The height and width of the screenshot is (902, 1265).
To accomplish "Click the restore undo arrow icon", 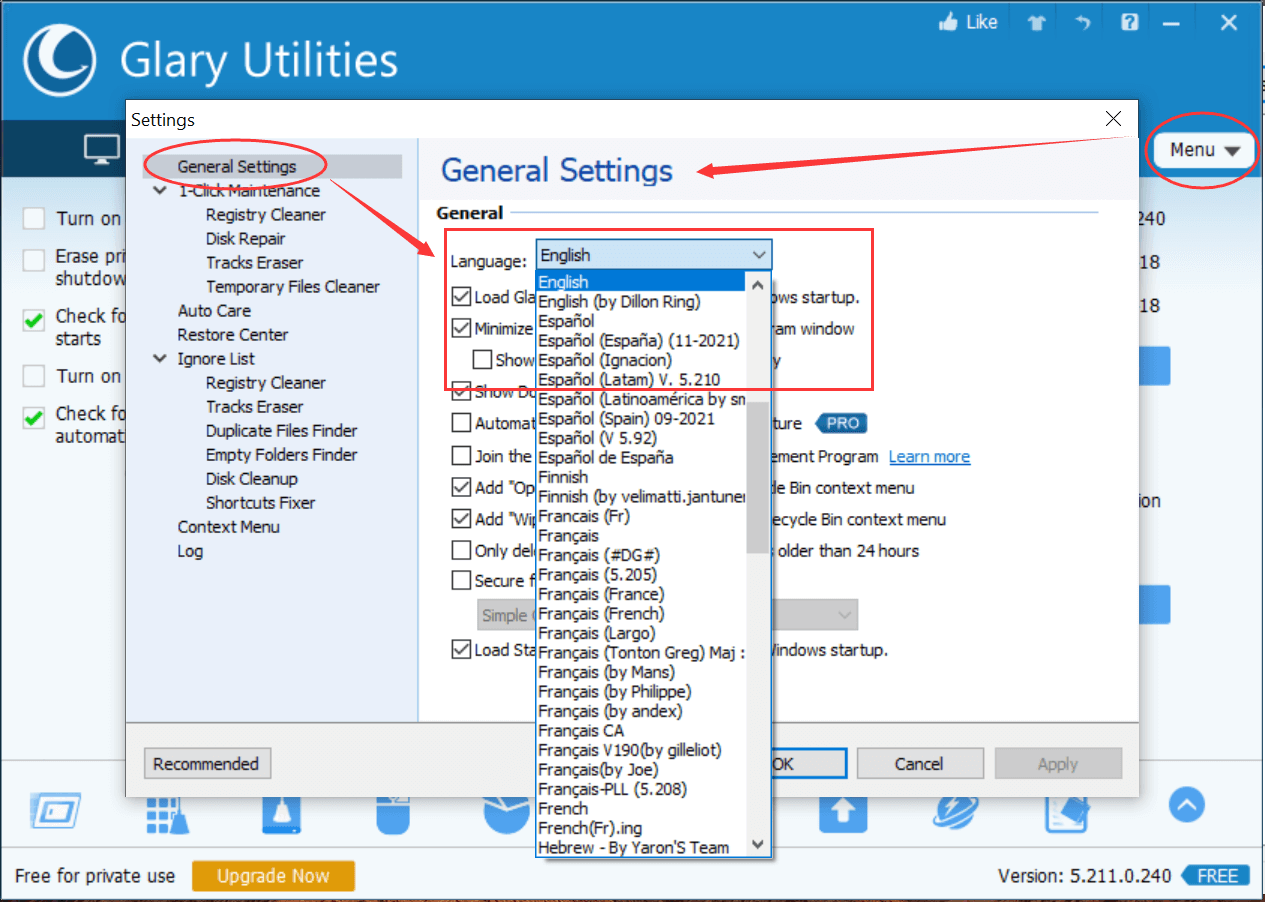I will [1082, 23].
